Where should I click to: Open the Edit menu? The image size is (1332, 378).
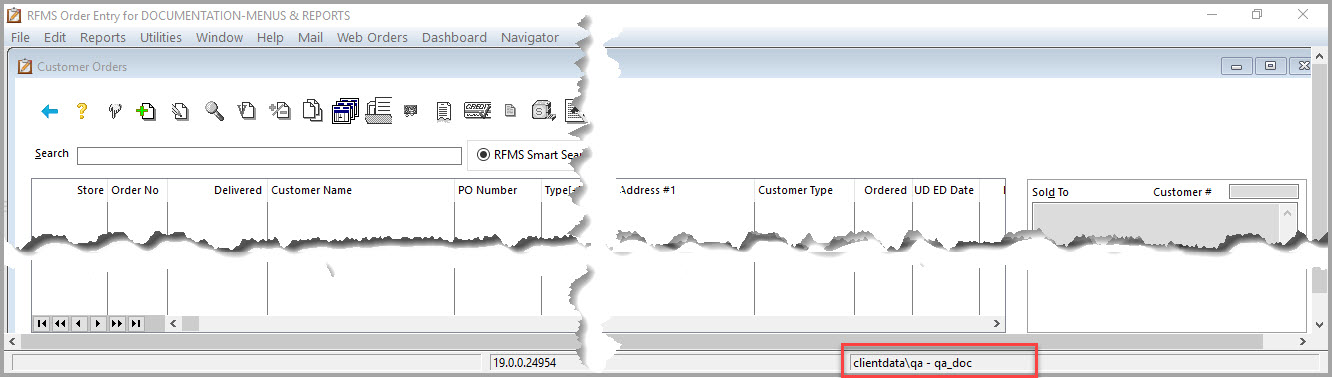(55, 38)
